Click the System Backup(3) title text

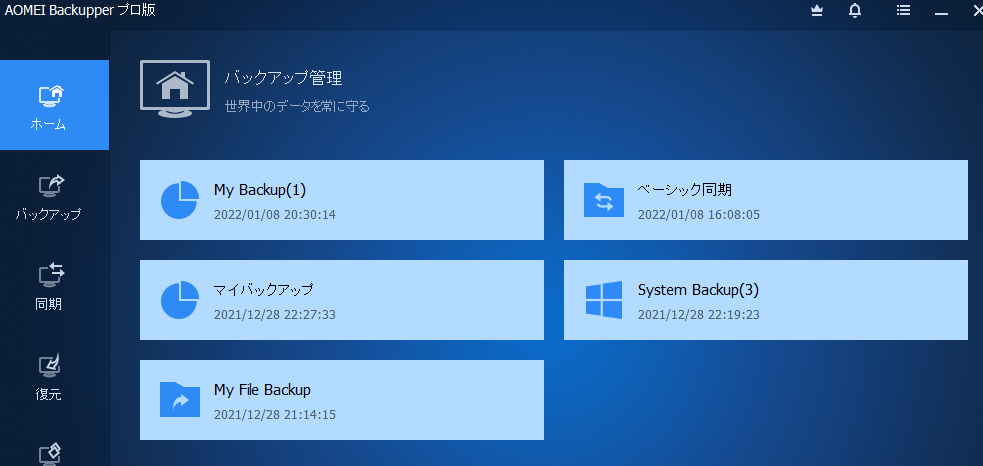[698, 290]
